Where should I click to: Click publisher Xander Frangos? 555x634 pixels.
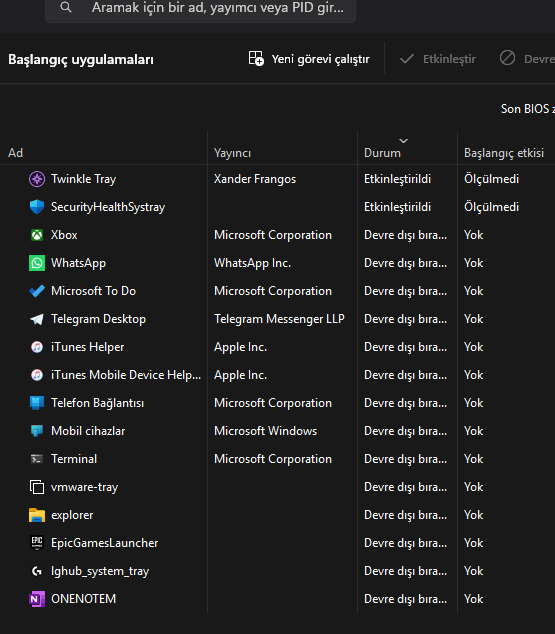[x=255, y=179]
